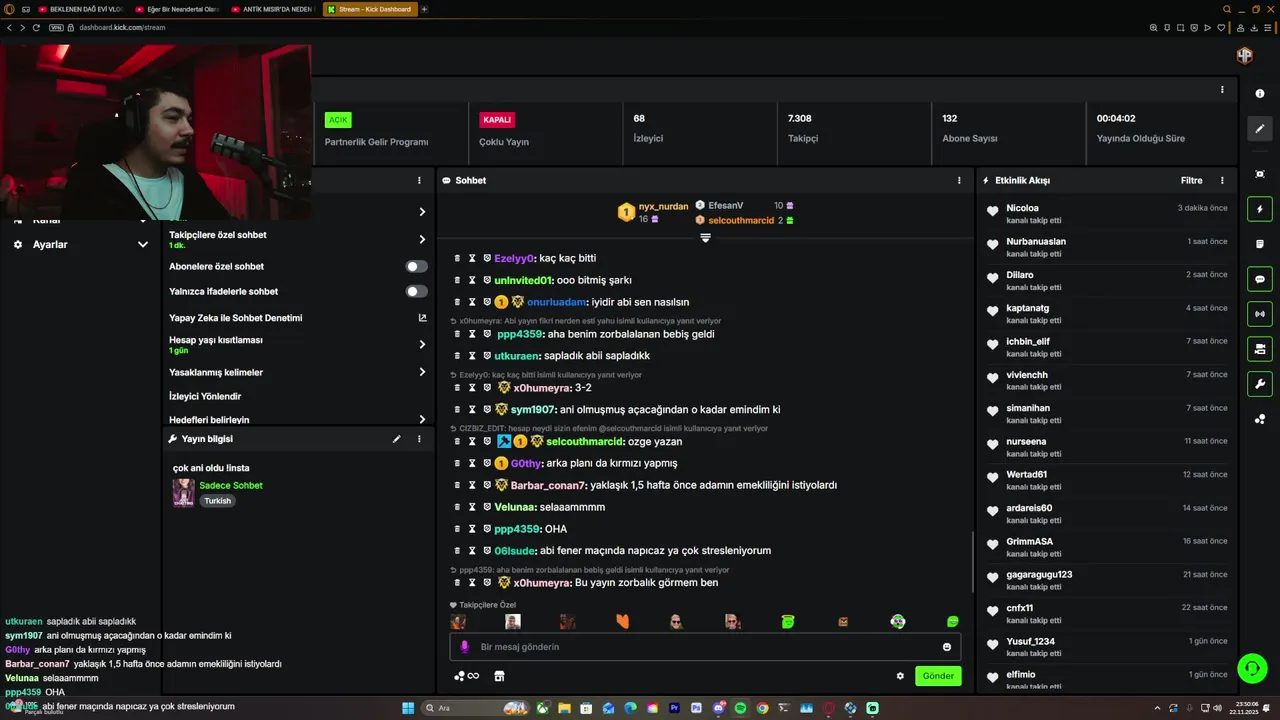Click the lightning activity icon in right sidebar
The height and width of the screenshot is (720, 1280).
click(1259, 210)
